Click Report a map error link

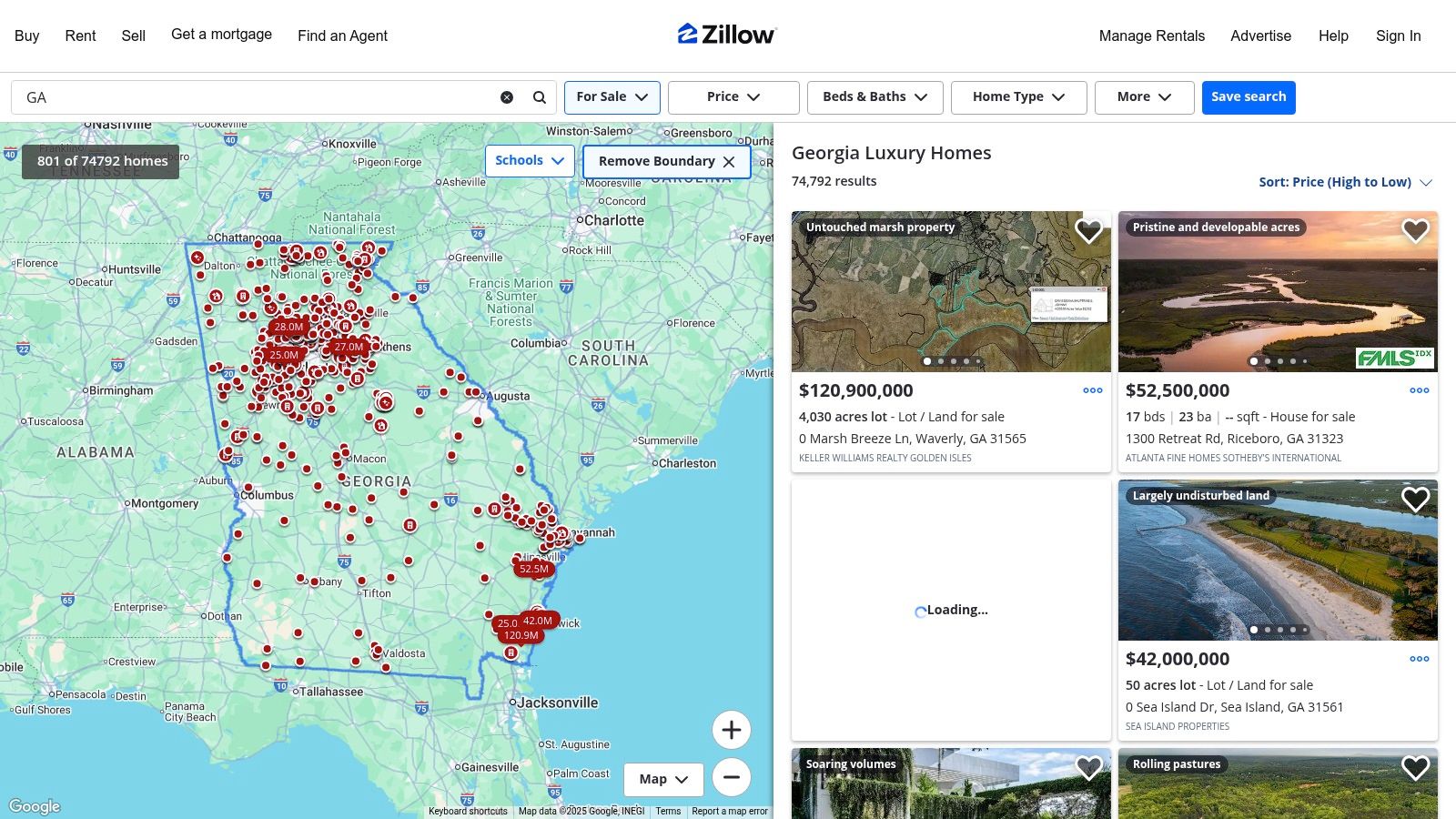(730, 811)
